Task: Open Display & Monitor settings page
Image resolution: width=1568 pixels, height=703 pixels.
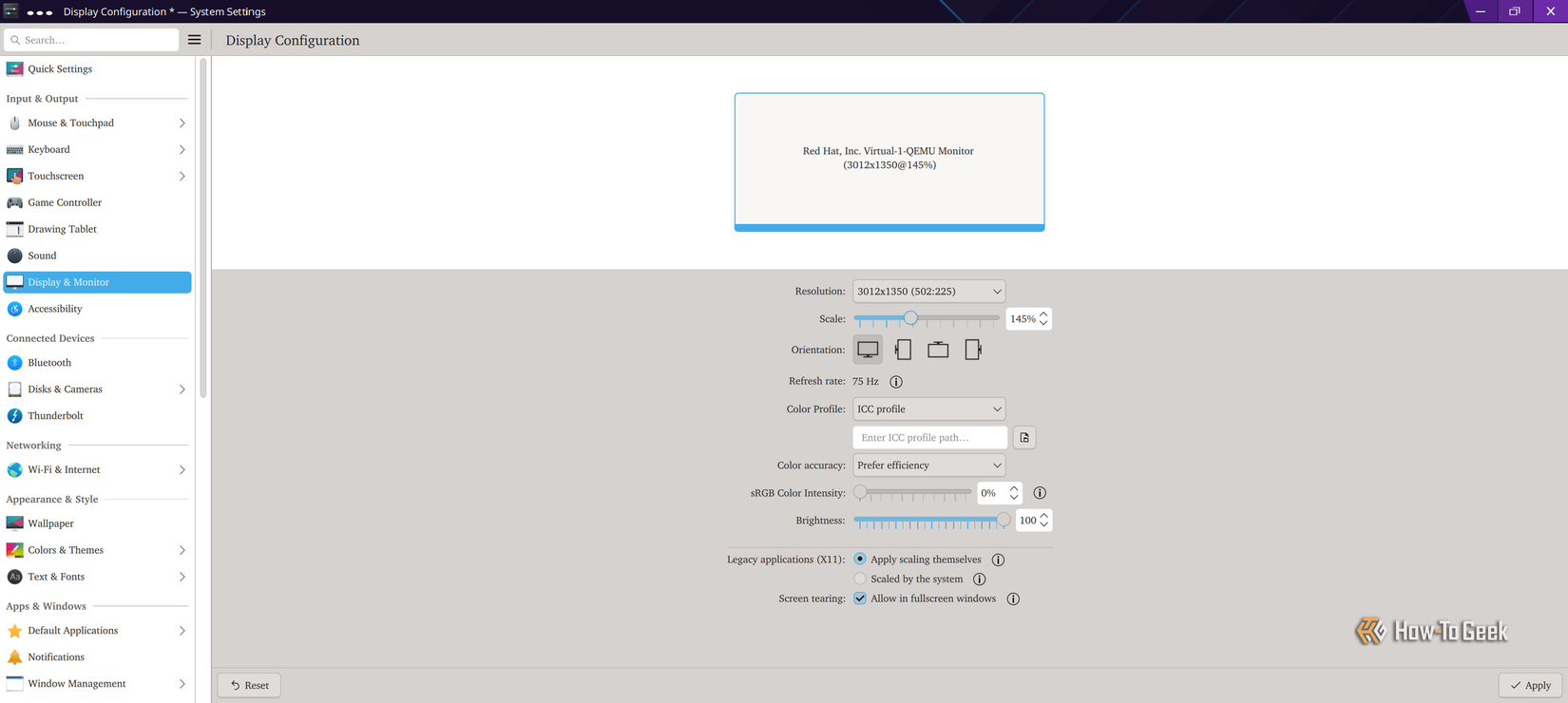Action: pyautogui.click(x=98, y=282)
